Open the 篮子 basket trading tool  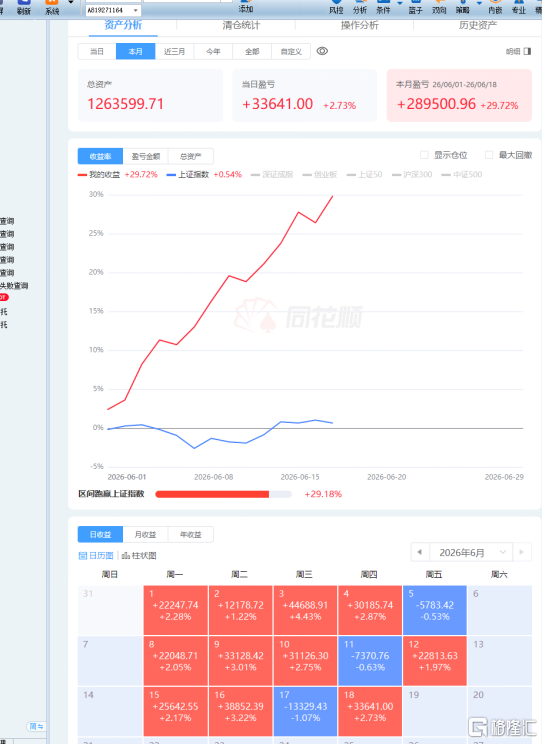click(x=415, y=7)
